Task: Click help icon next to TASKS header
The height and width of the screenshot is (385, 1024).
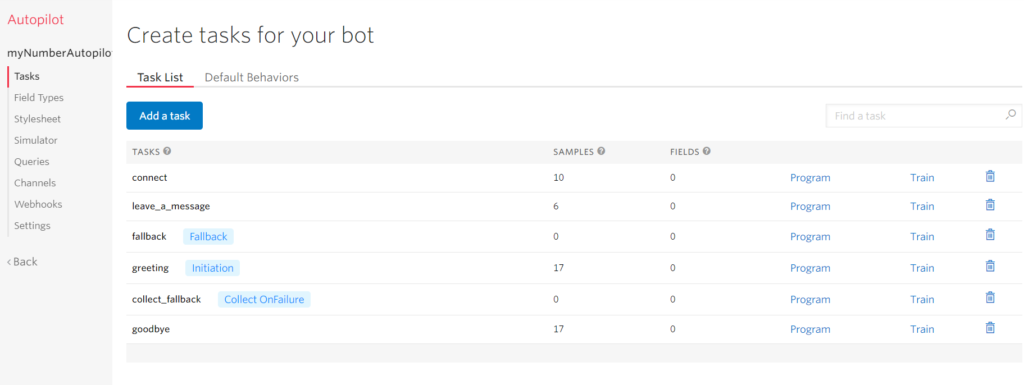Action: coord(167,151)
